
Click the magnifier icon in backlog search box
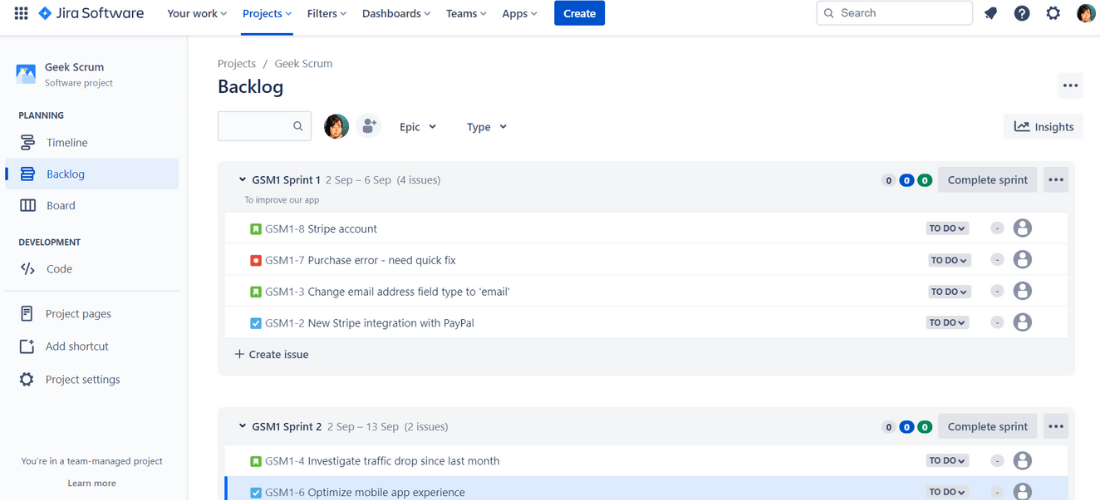(298, 126)
